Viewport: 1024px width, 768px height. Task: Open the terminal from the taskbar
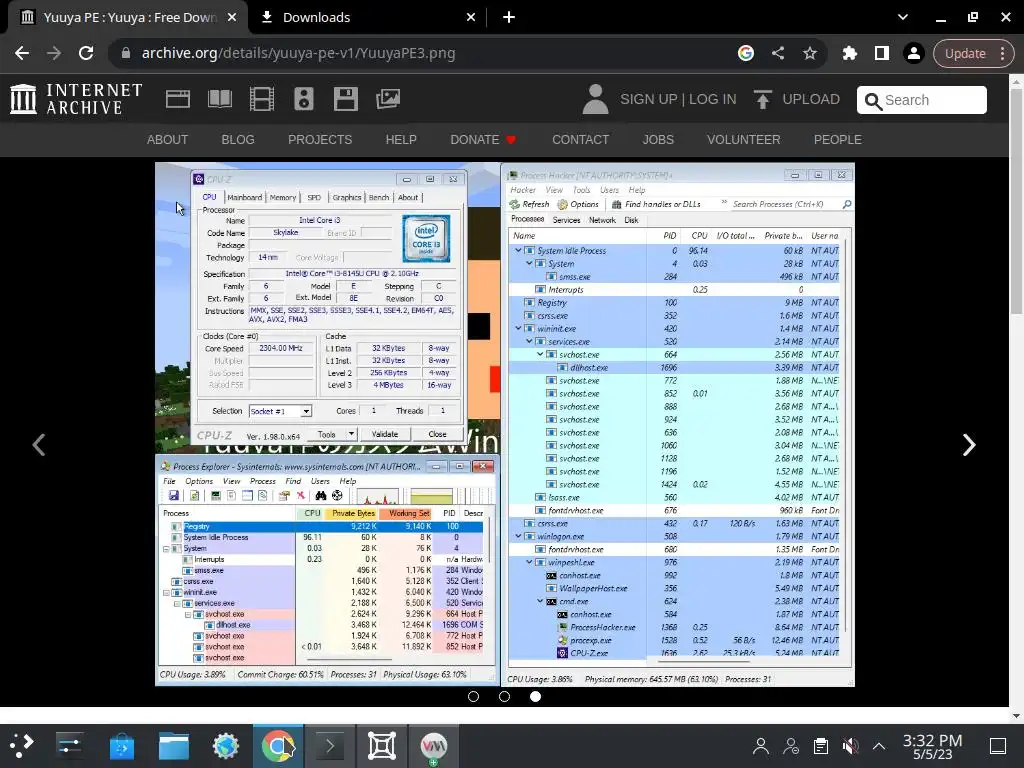(x=330, y=745)
